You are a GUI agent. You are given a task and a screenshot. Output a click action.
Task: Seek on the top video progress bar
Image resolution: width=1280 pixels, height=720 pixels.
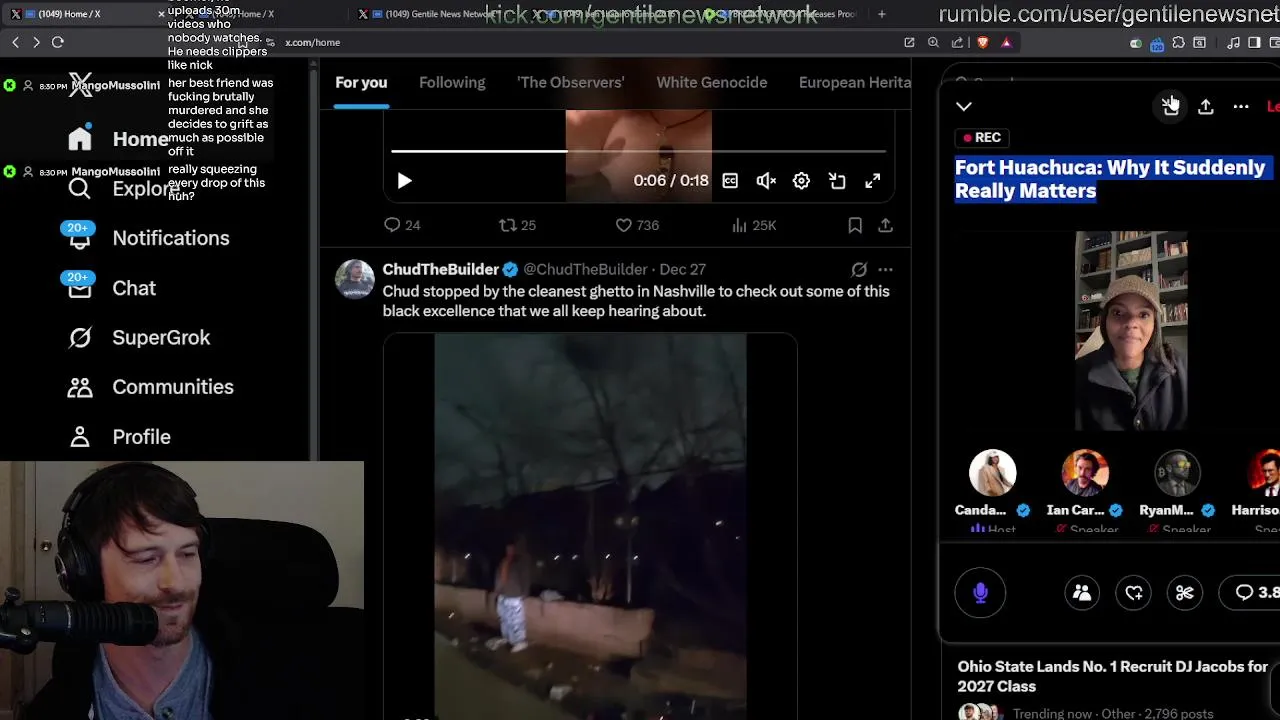click(x=638, y=151)
